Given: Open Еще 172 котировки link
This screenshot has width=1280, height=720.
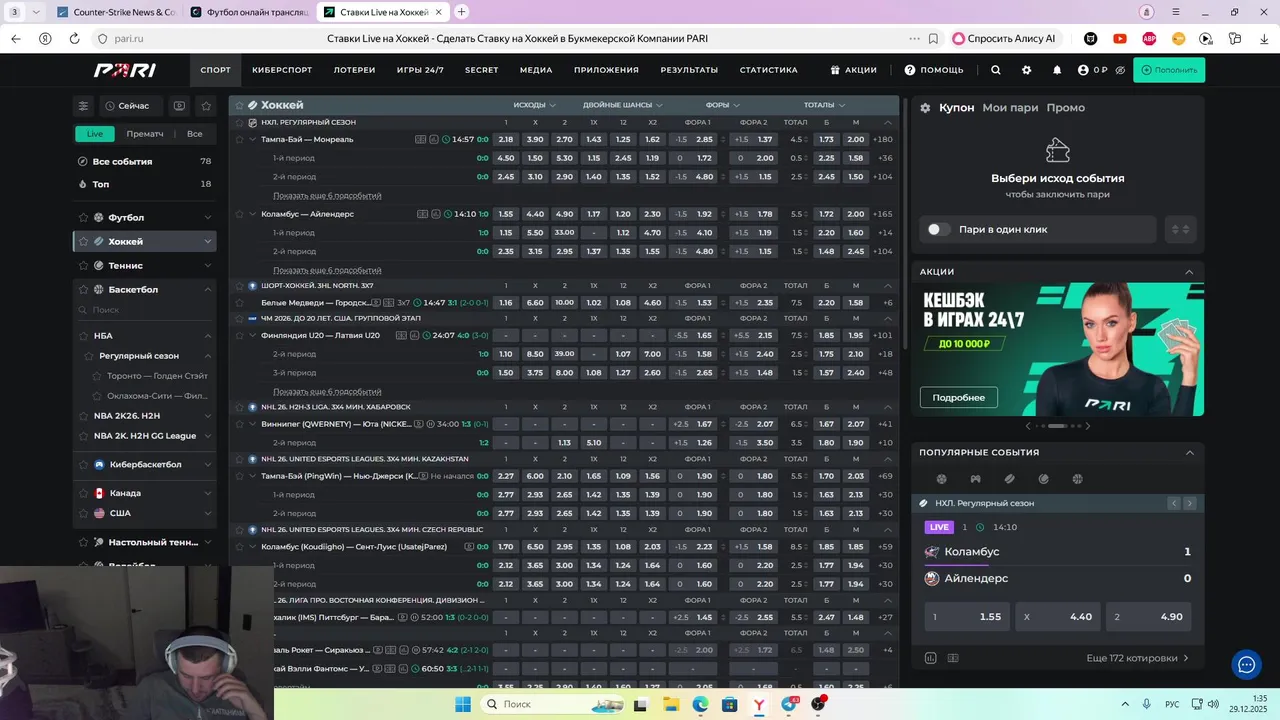Looking at the screenshot, I should click(x=1138, y=658).
